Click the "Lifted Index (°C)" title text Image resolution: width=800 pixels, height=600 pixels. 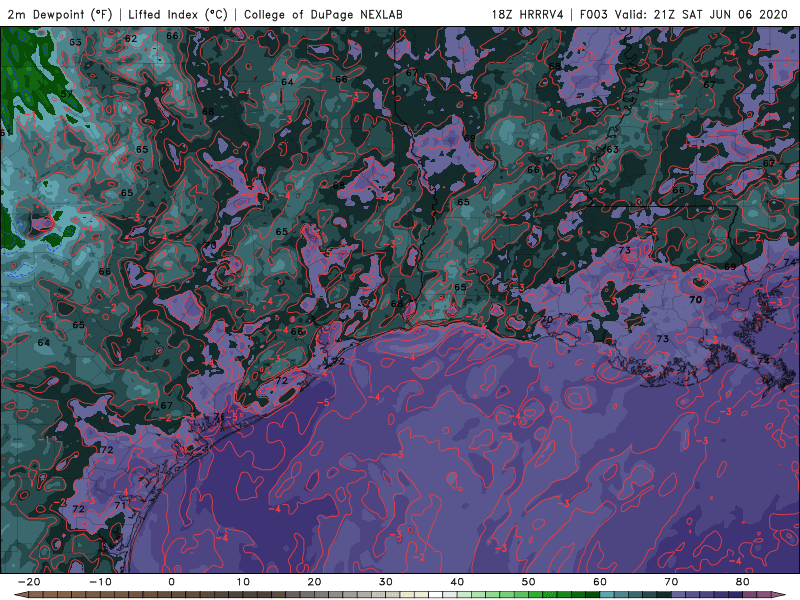click(178, 14)
